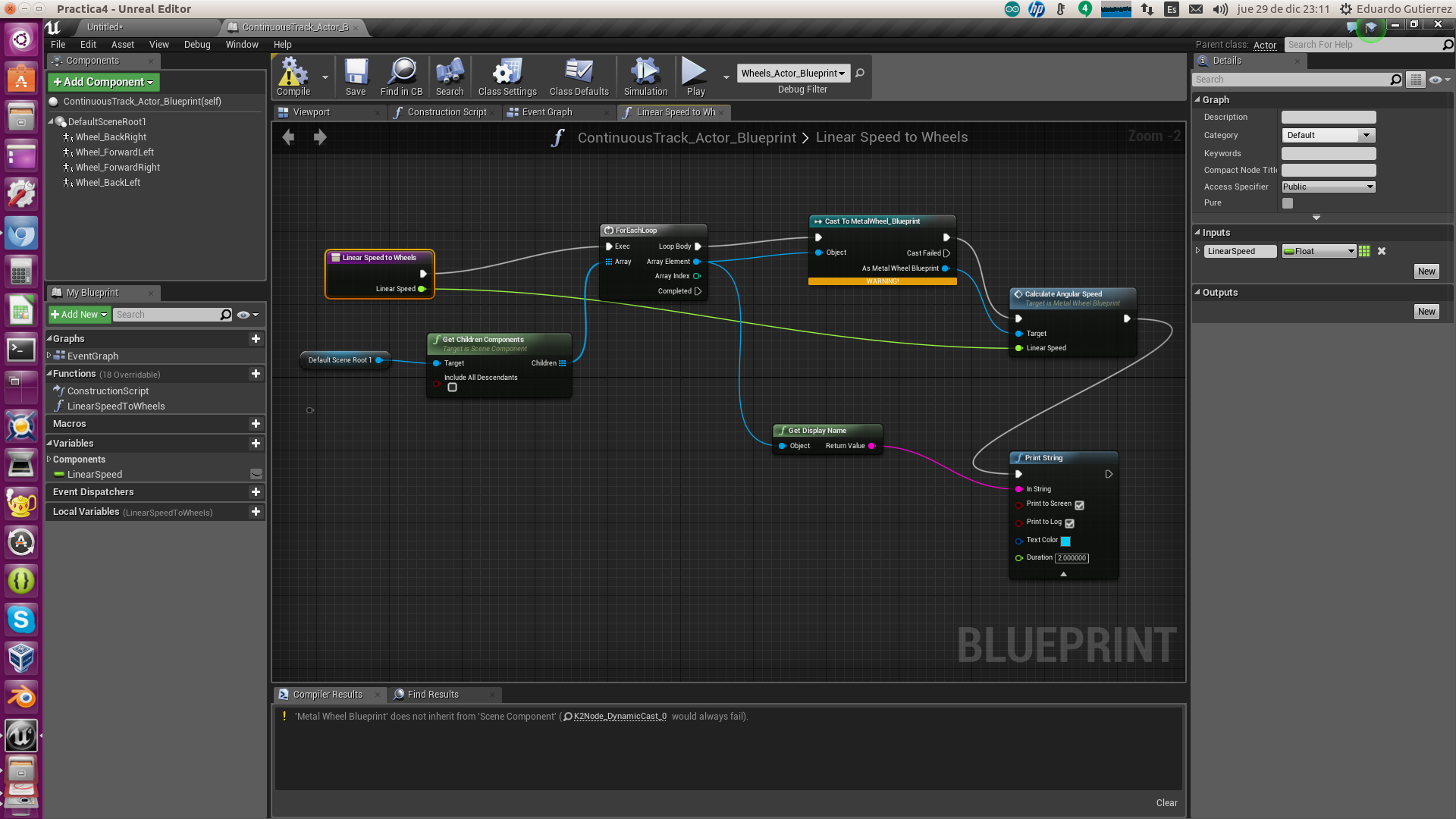Open Details property matrix grid icon

point(1415,80)
